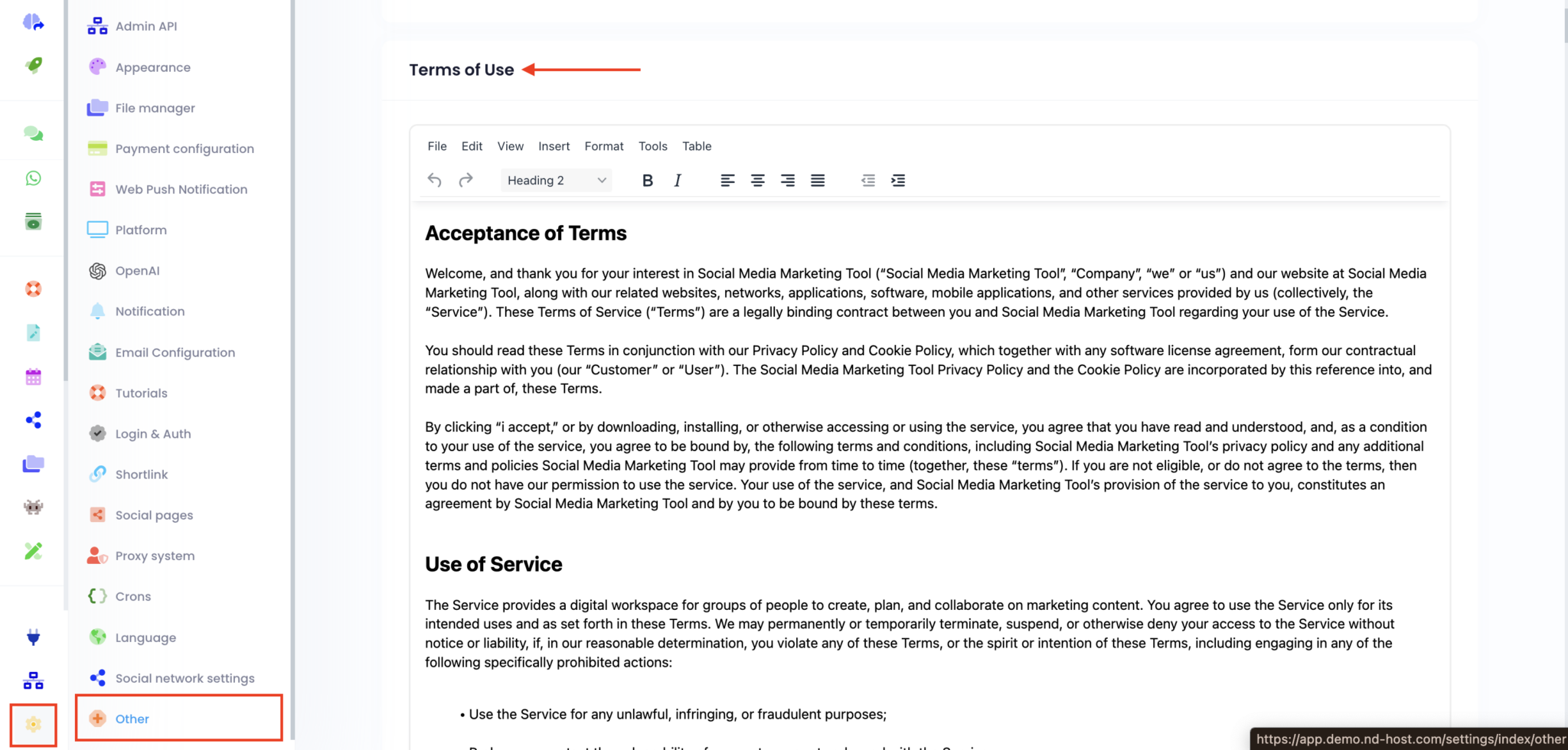This screenshot has height=750, width=1568.
Task: Click the lifebuoy support icon in left rail
Action: [x=33, y=289]
